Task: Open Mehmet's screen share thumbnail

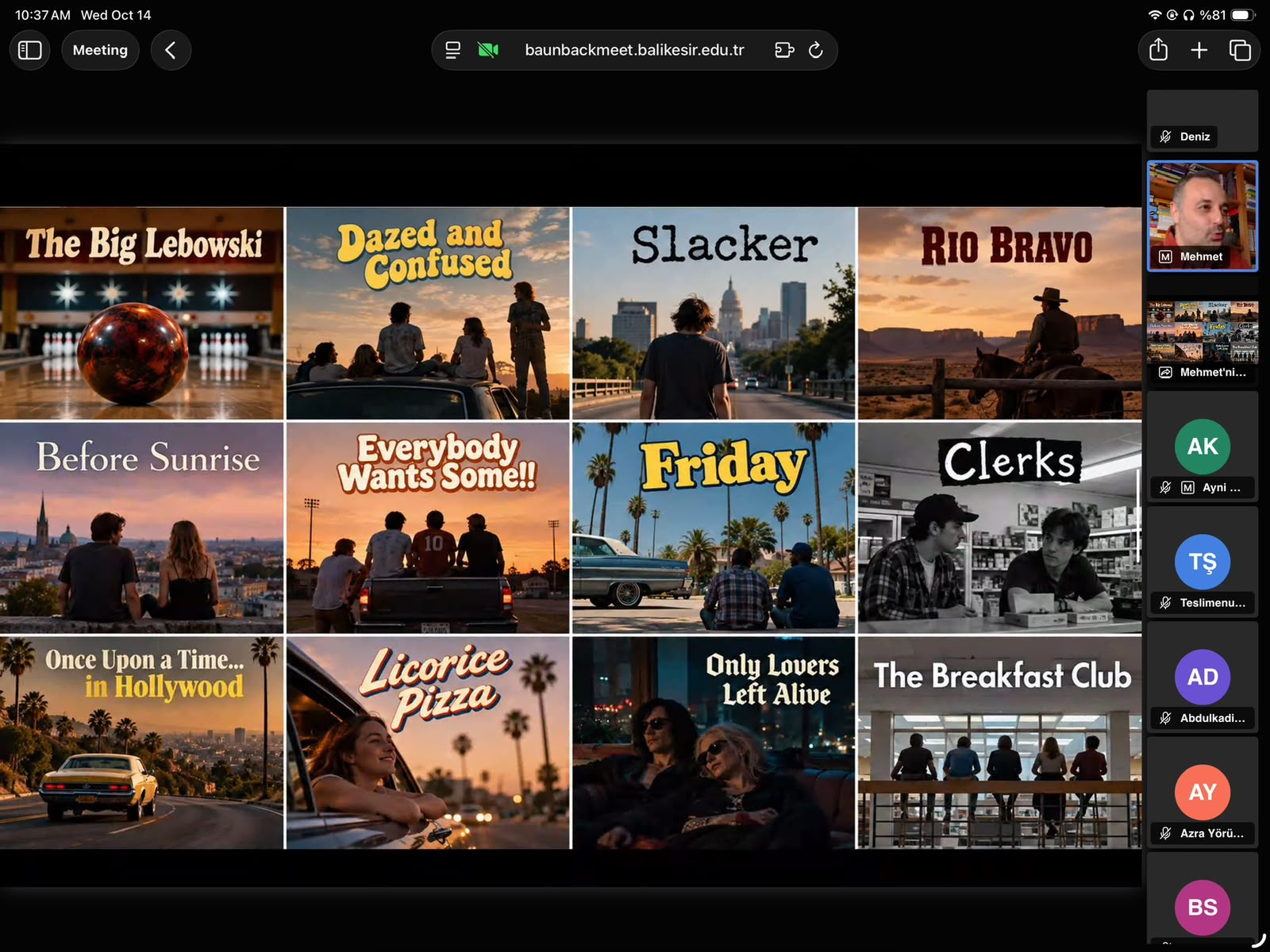Action: (x=1203, y=332)
